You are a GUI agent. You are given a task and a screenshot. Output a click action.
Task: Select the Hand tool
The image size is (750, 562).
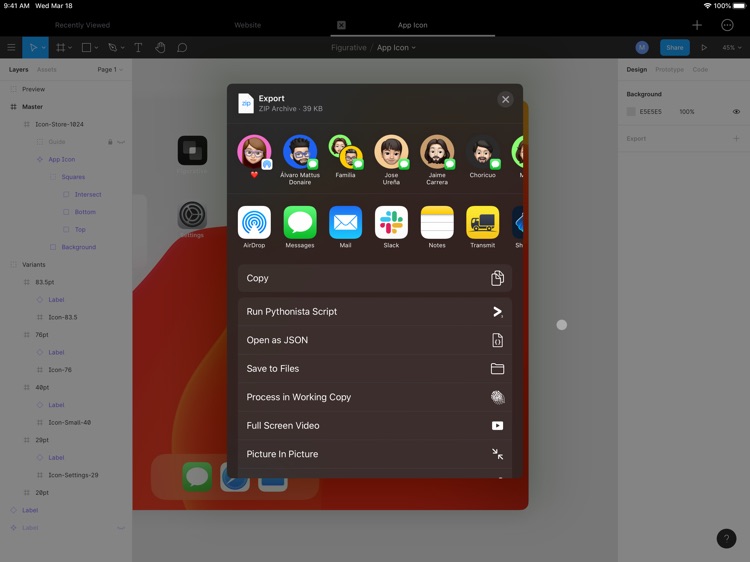point(160,47)
